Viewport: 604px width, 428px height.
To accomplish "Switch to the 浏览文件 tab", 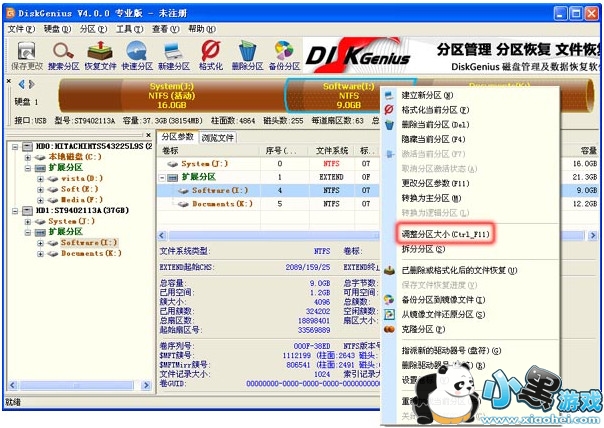I will (x=218, y=138).
